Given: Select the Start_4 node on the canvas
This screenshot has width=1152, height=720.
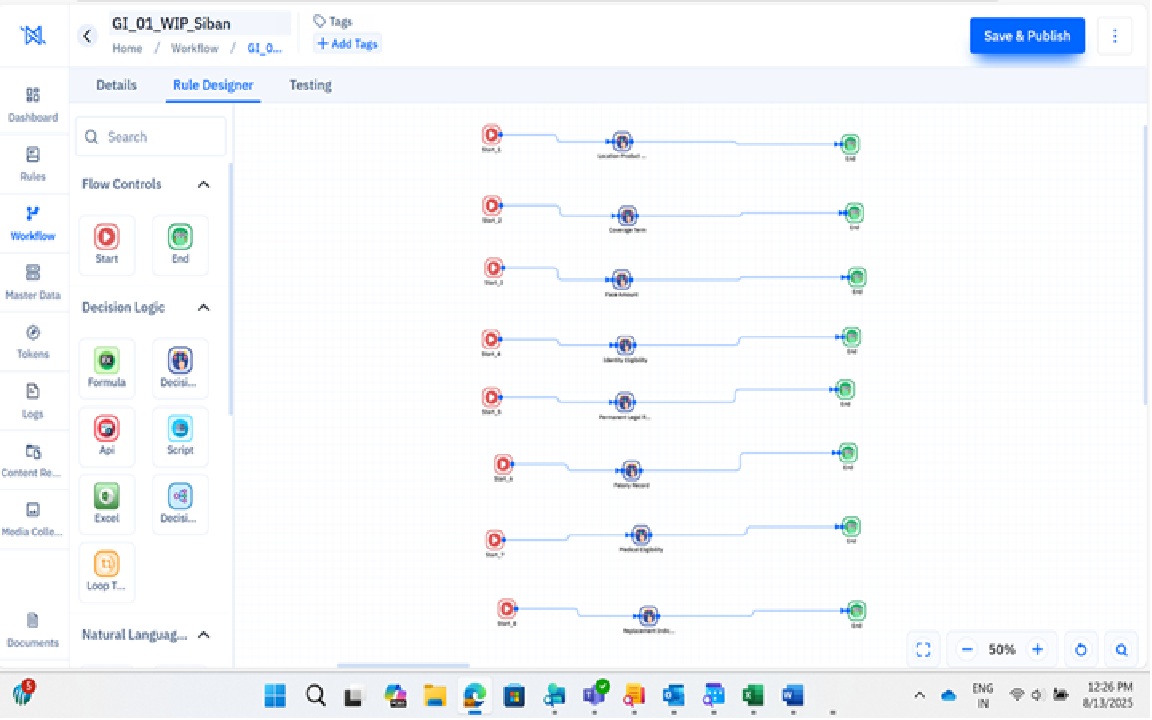Looking at the screenshot, I should coord(492,339).
